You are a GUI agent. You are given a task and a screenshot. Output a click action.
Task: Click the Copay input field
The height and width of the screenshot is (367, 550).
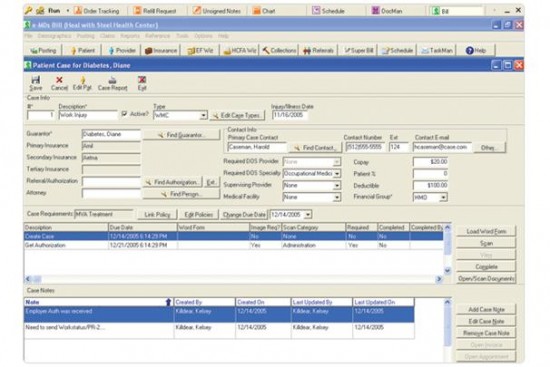pyautogui.click(x=430, y=162)
